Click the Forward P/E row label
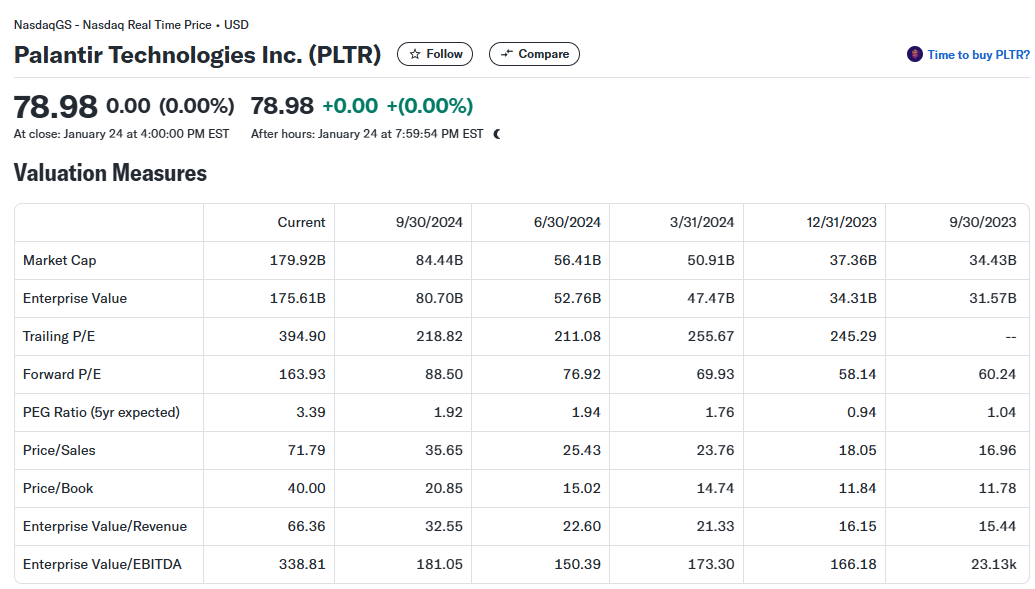1035x589 pixels. coord(62,374)
